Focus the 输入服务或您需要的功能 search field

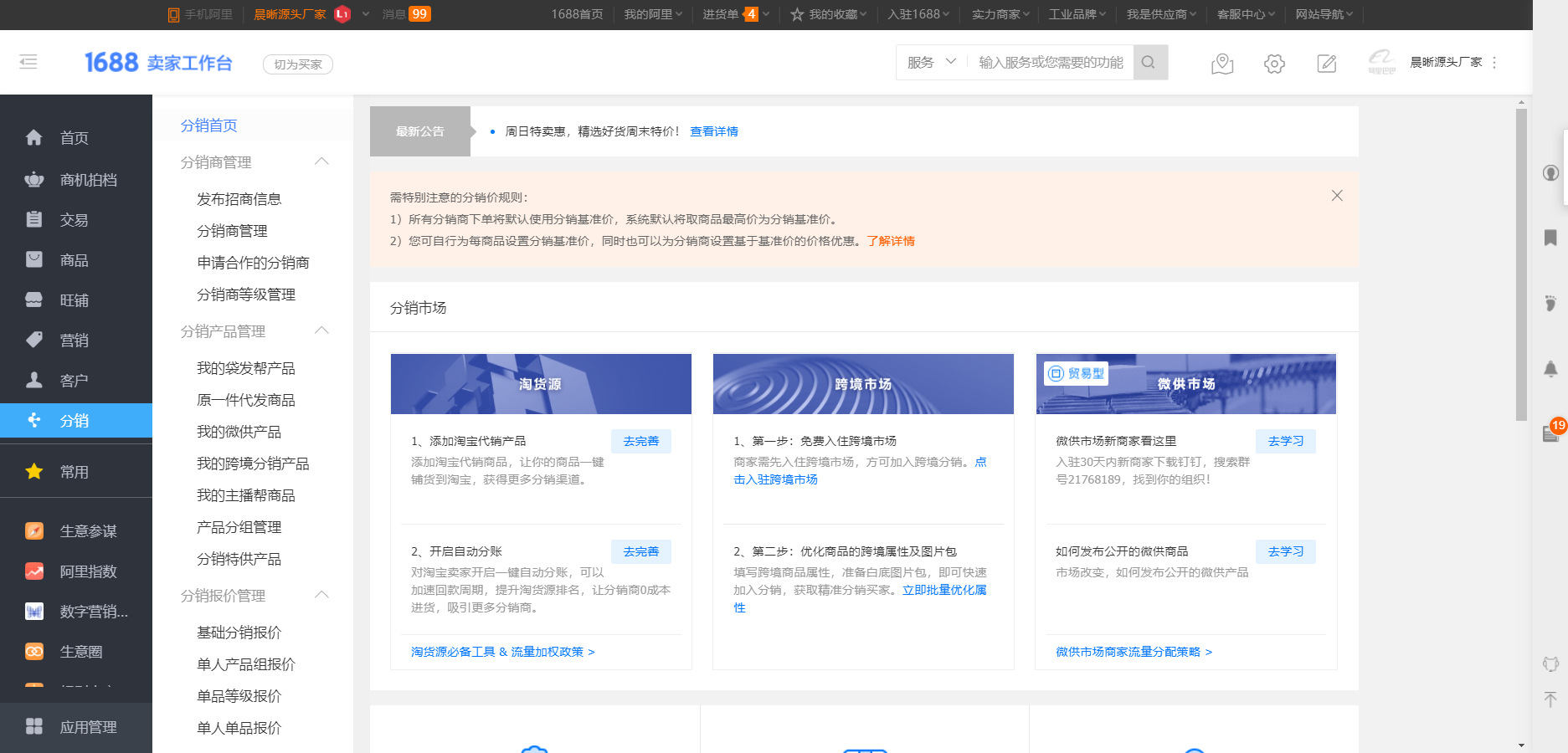click(x=1051, y=63)
